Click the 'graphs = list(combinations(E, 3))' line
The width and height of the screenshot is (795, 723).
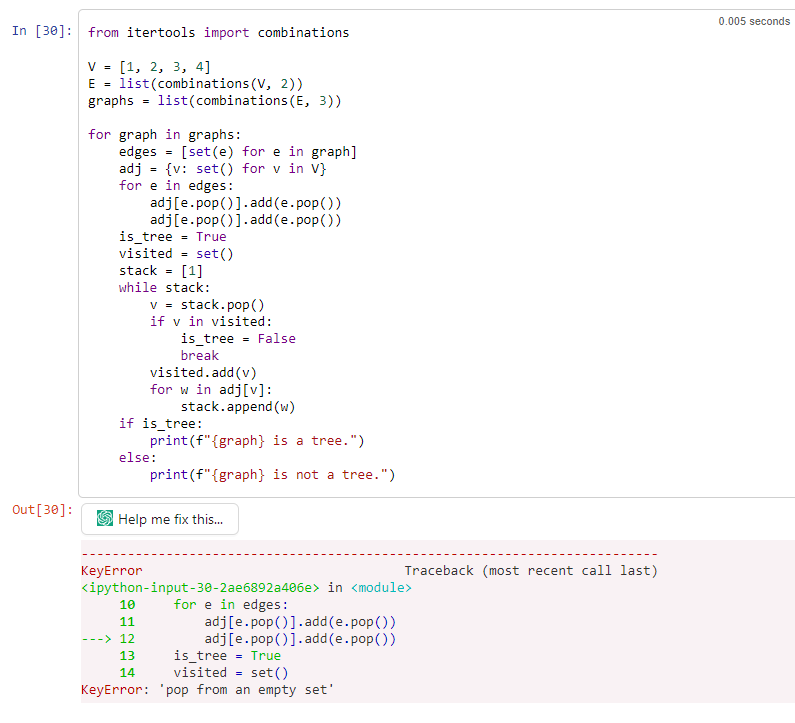pos(214,101)
